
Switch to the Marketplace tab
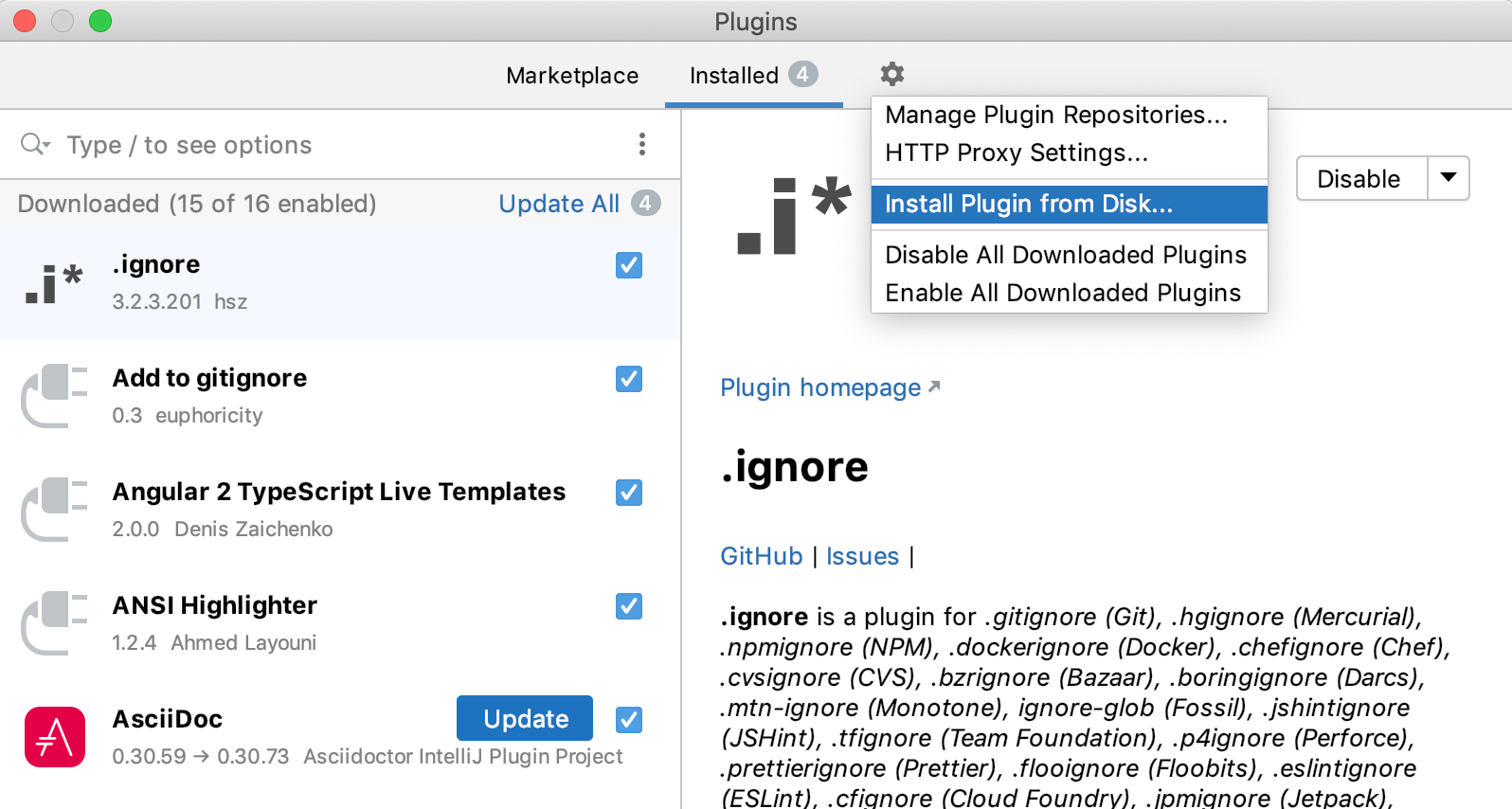(x=572, y=76)
